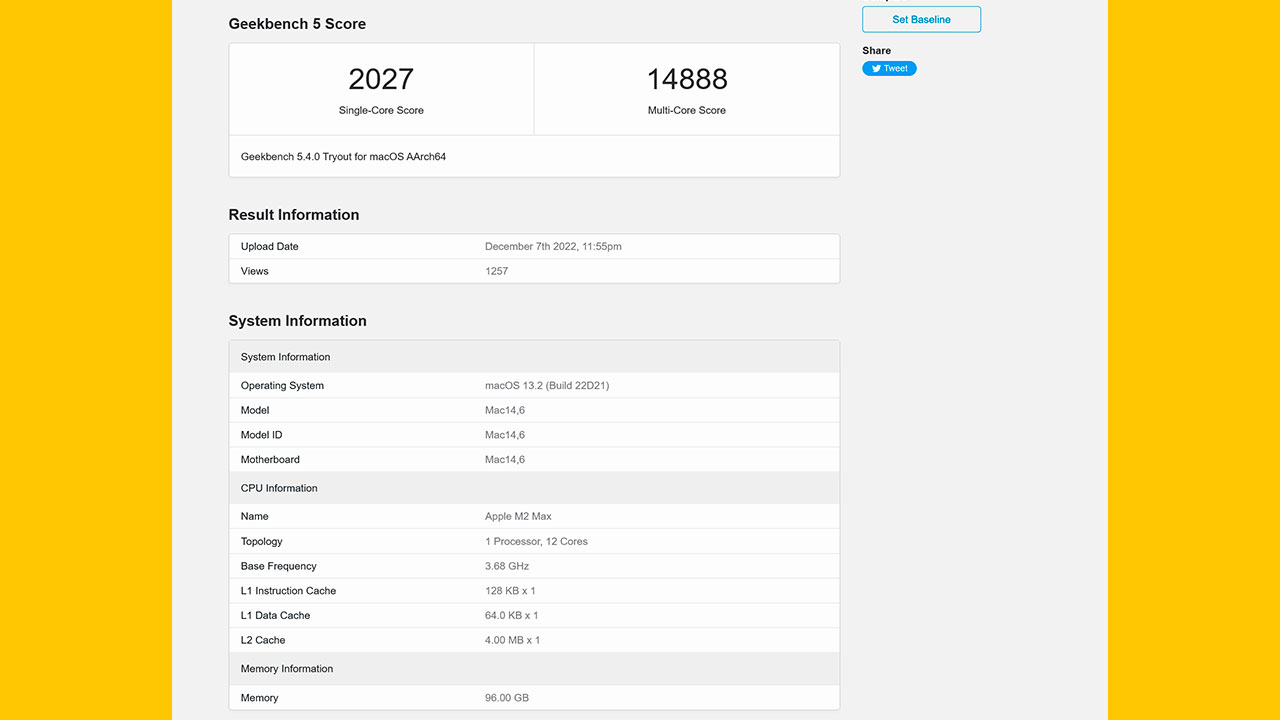Click the CPU Information section header
1280x720 pixels.
coord(534,488)
